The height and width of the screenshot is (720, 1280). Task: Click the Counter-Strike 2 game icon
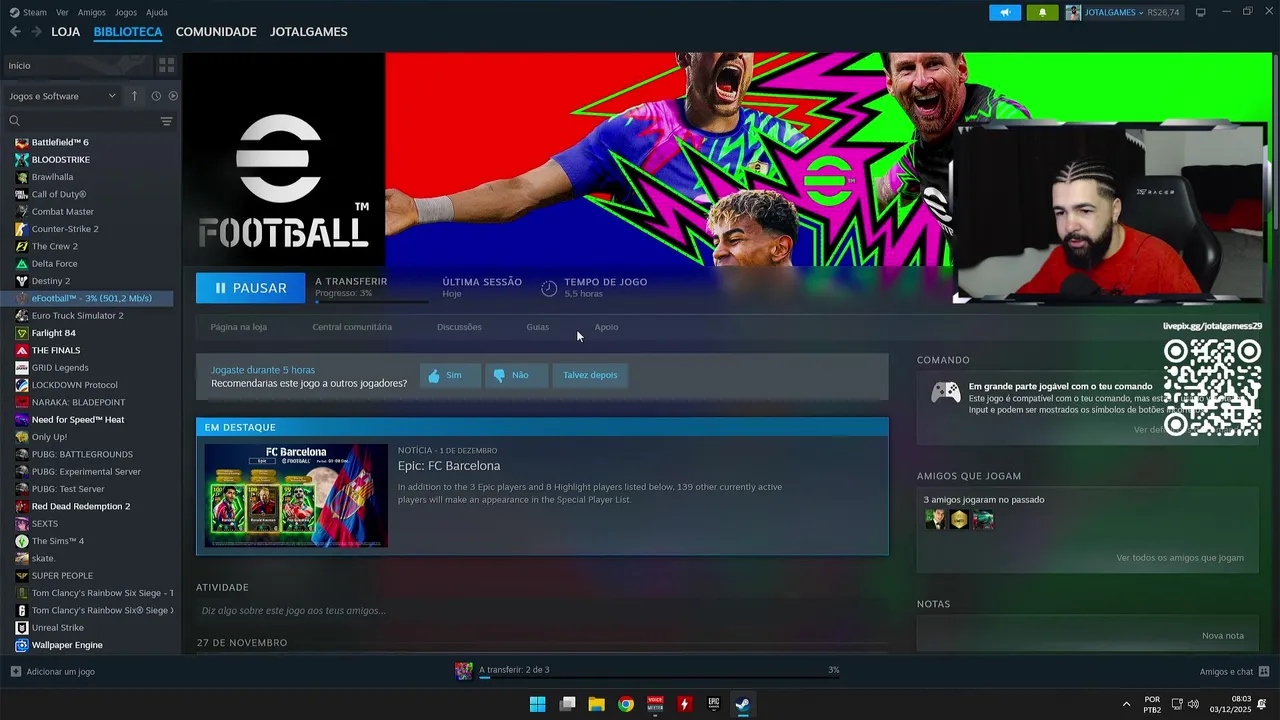pos(22,229)
